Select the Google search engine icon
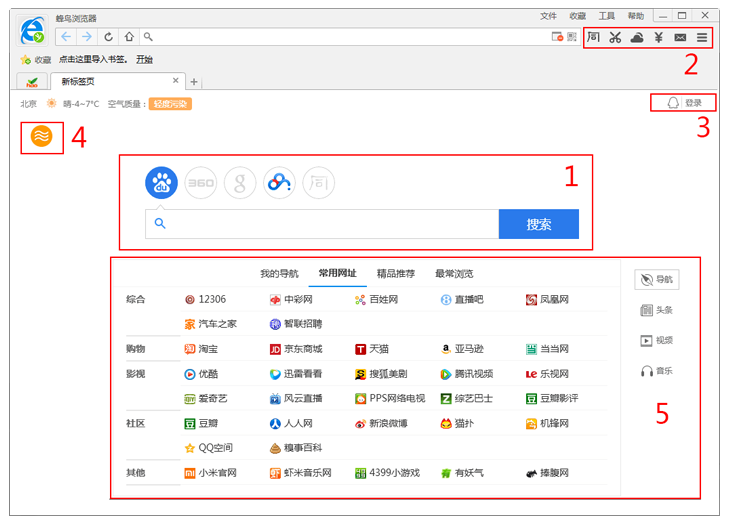729x521 pixels. point(240,183)
